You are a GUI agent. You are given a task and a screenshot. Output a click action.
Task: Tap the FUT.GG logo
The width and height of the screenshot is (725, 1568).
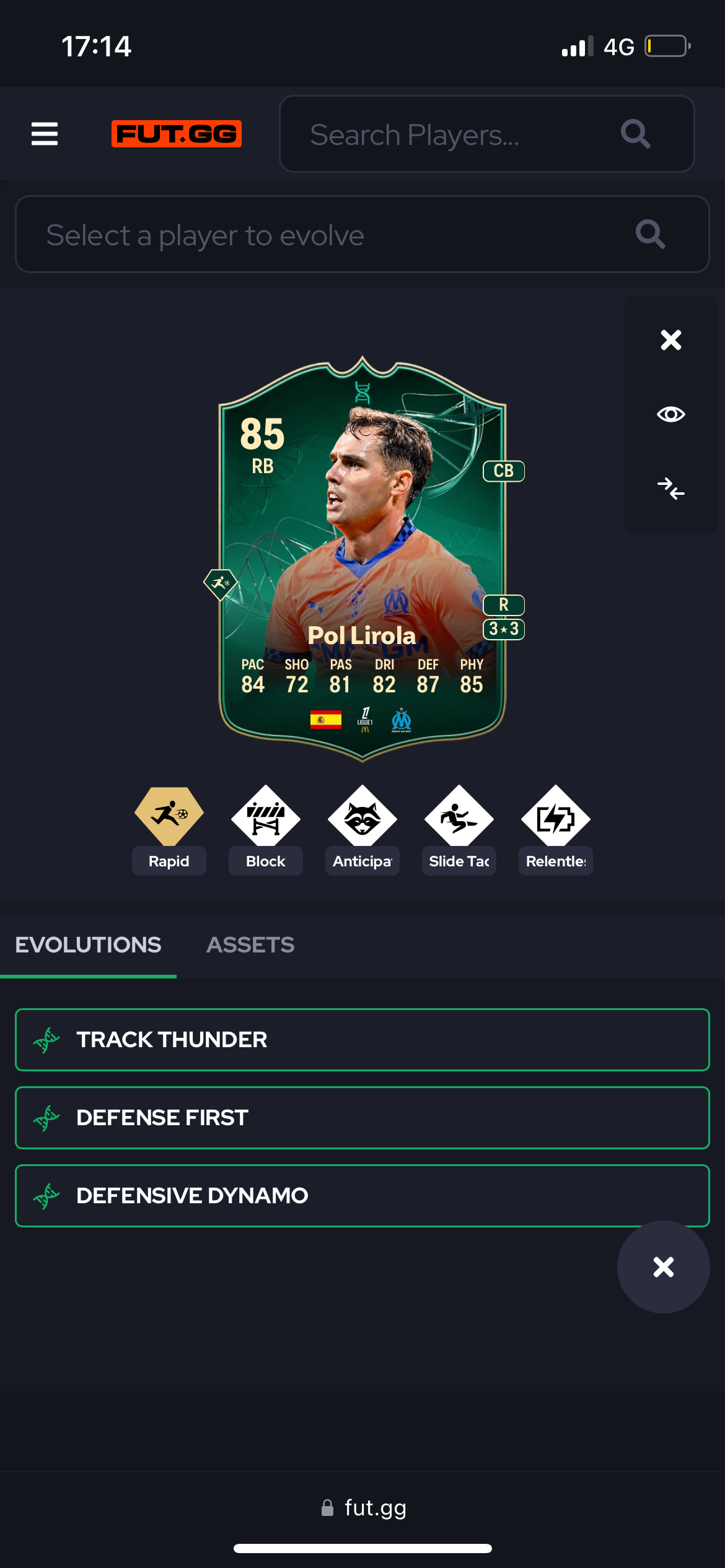click(x=177, y=134)
